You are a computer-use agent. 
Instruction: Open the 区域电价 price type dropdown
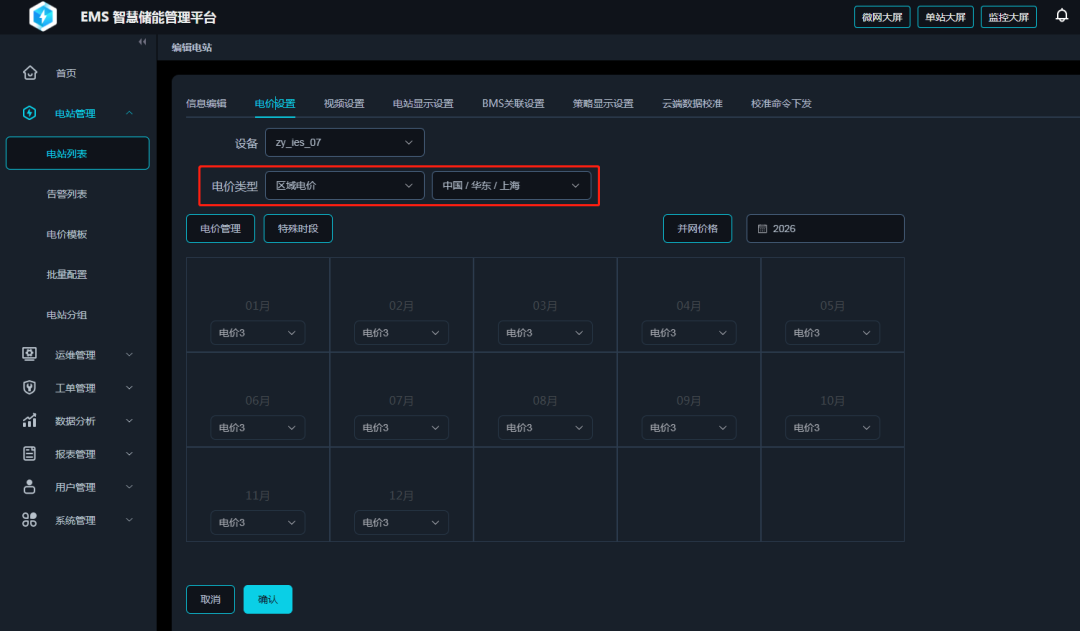pos(344,186)
